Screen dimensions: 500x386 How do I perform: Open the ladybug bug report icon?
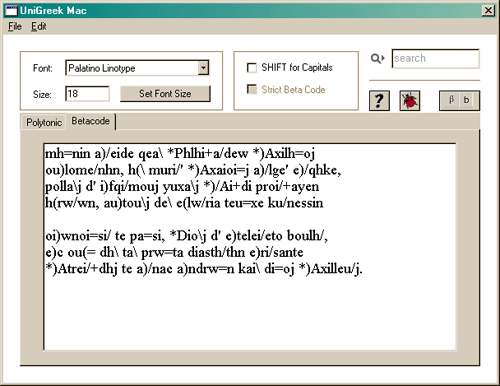(x=409, y=100)
